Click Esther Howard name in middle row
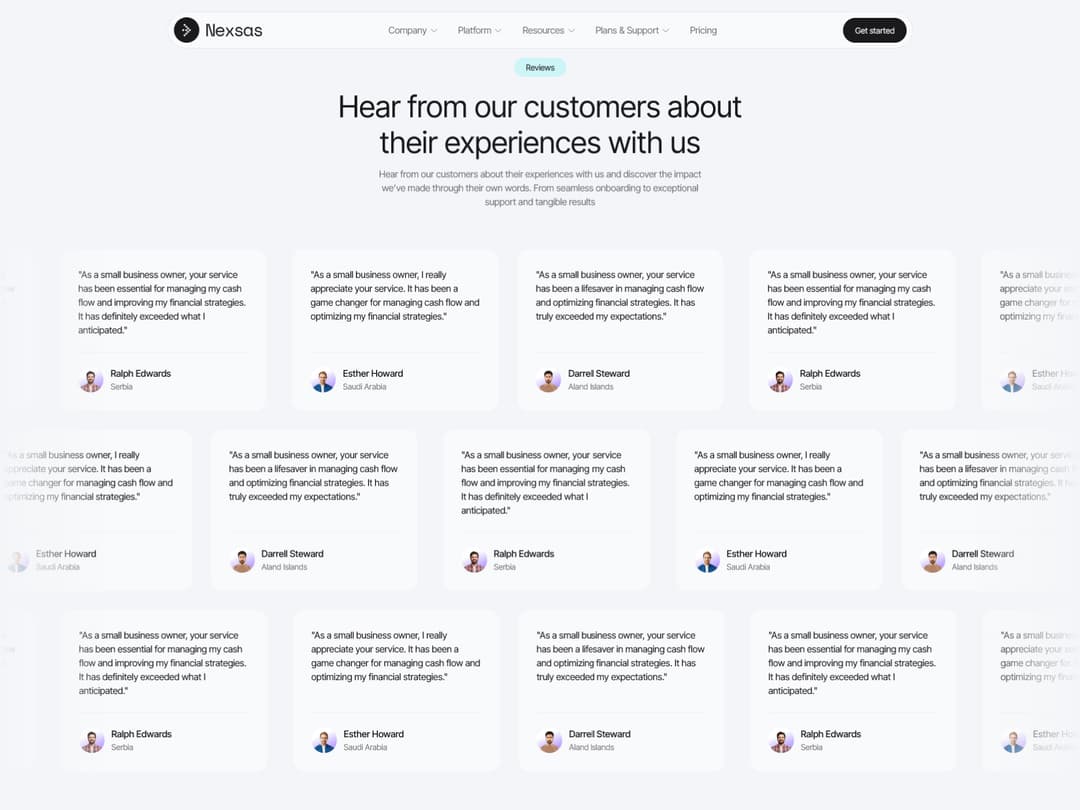The height and width of the screenshot is (810, 1080). tap(756, 554)
